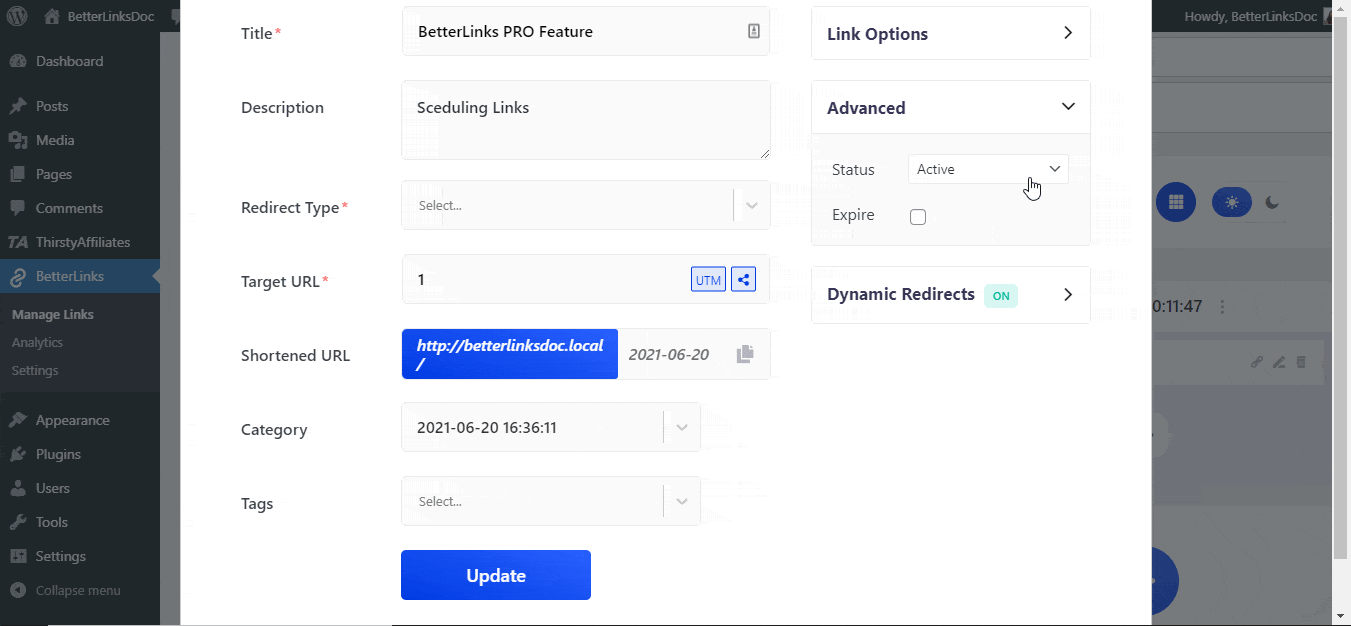Switch links to grid view
Viewport: 1351px width, 626px height.
point(1176,202)
